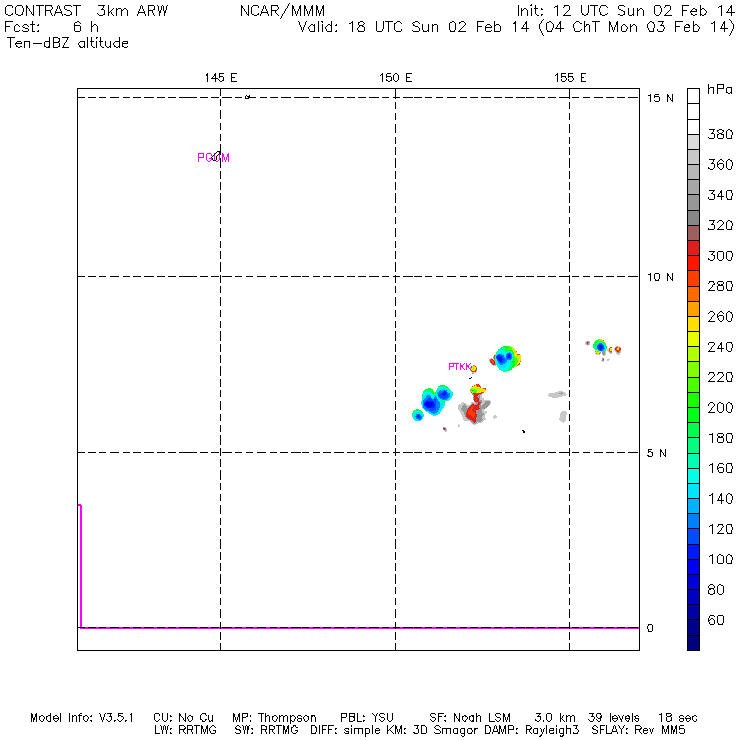Click the Model Info: V3.5.1 text
Viewport: 740px width, 740px height.
pos(82,718)
